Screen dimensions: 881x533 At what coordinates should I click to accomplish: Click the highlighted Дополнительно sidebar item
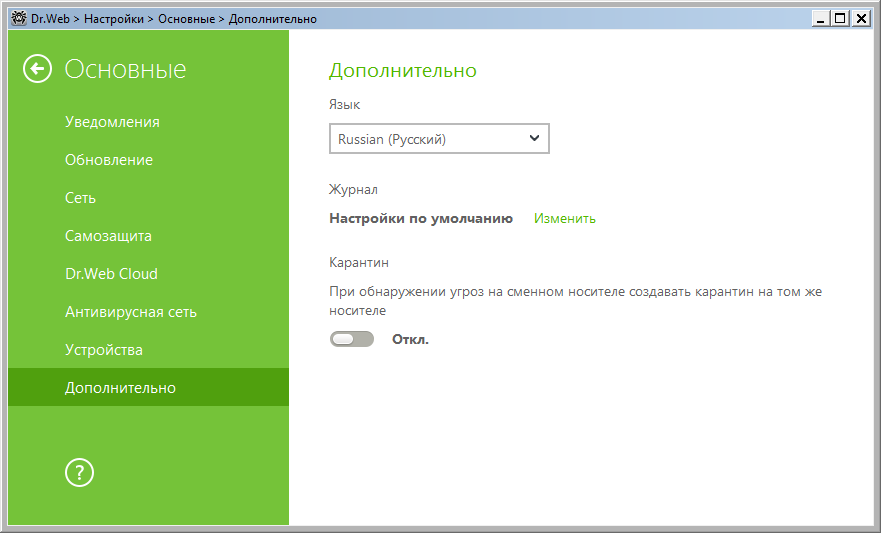120,388
